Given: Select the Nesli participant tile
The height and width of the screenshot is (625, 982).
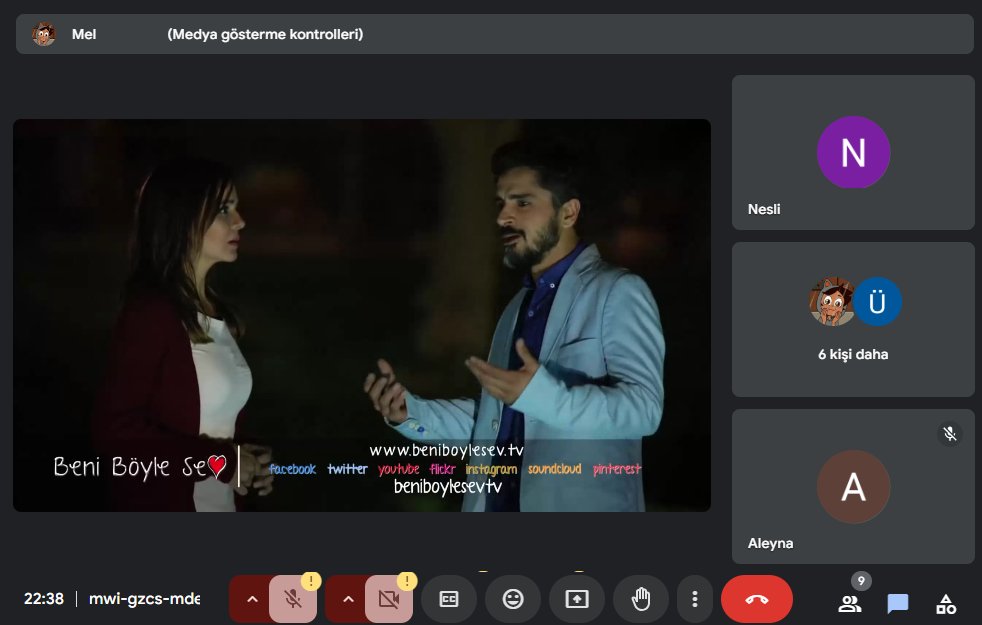Looking at the screenshot, I should click(853, 152).
